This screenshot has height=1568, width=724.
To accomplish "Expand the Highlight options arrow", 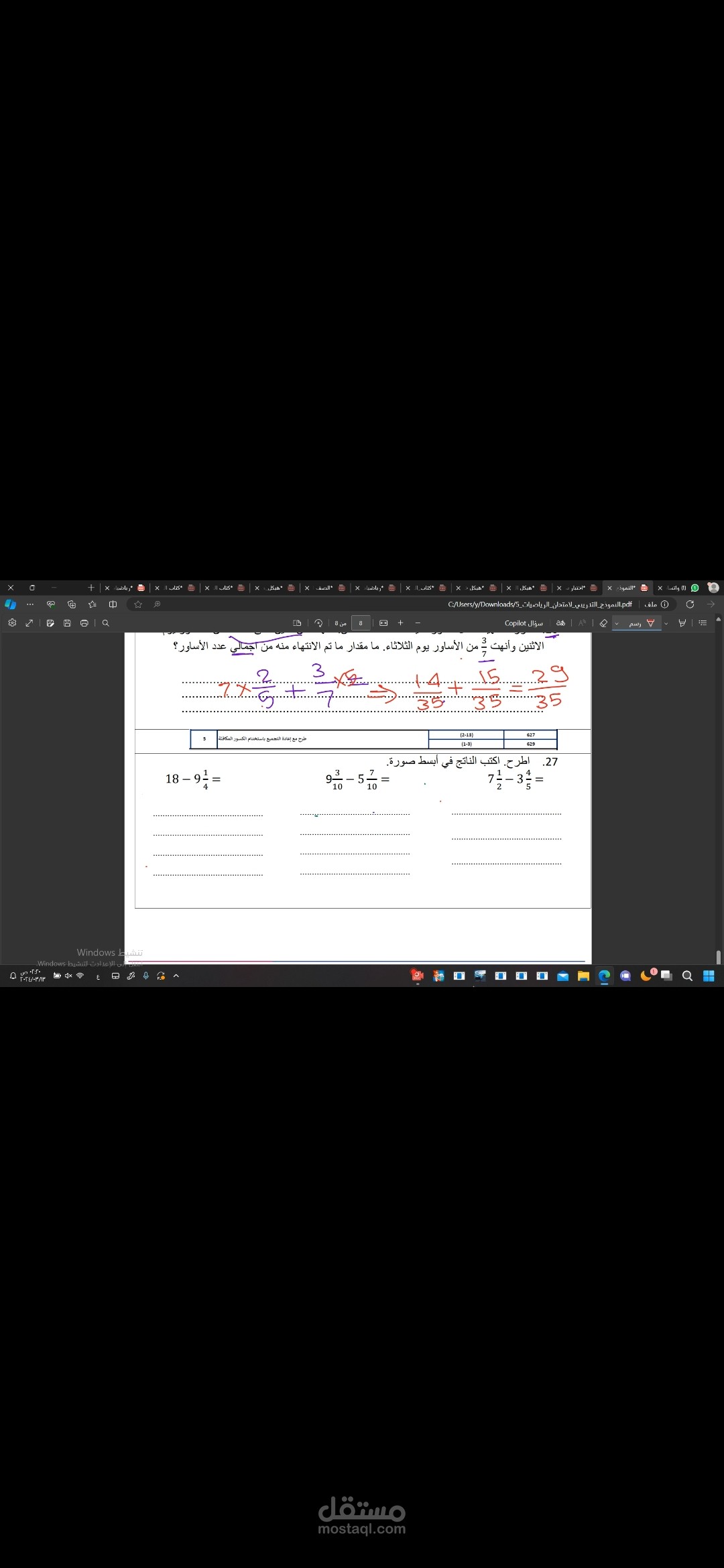I will (x=666, y=623).
